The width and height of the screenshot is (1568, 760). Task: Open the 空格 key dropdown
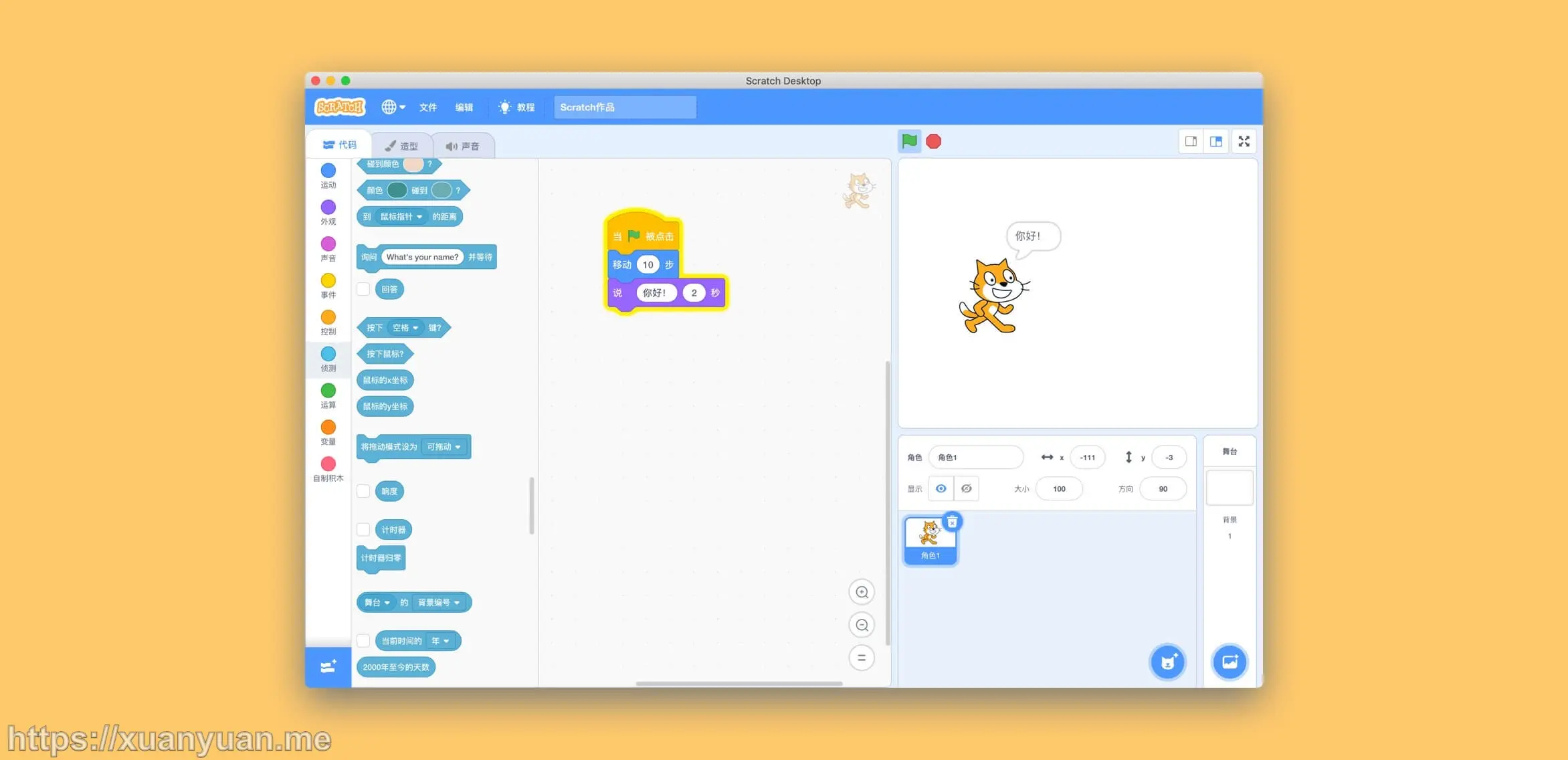pyautogui.click(x=405, y=328)
